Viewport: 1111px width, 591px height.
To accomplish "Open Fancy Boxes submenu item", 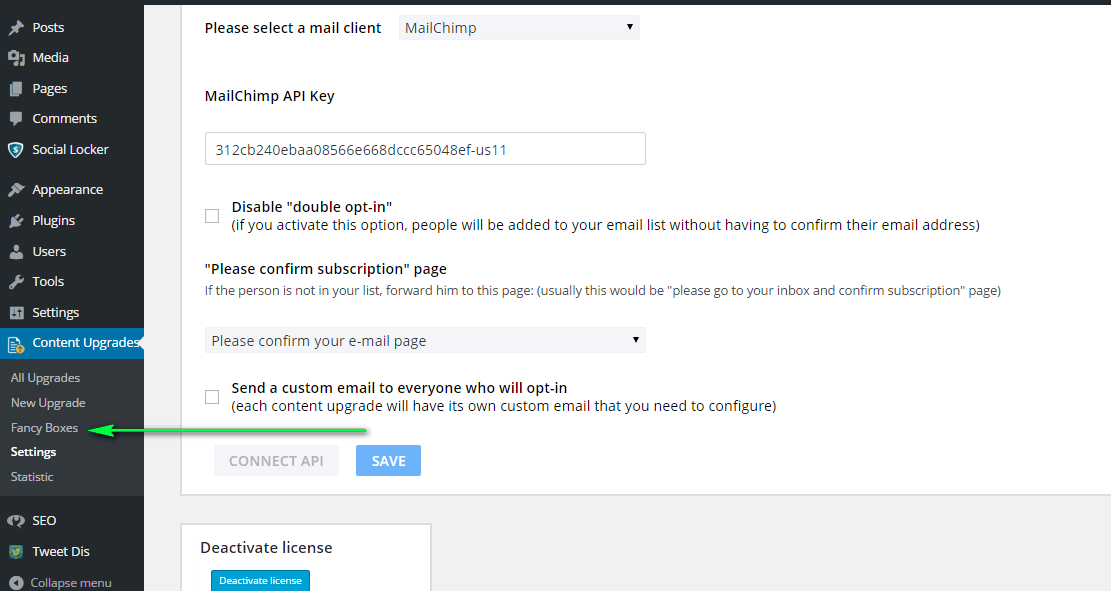I will 44,428.
